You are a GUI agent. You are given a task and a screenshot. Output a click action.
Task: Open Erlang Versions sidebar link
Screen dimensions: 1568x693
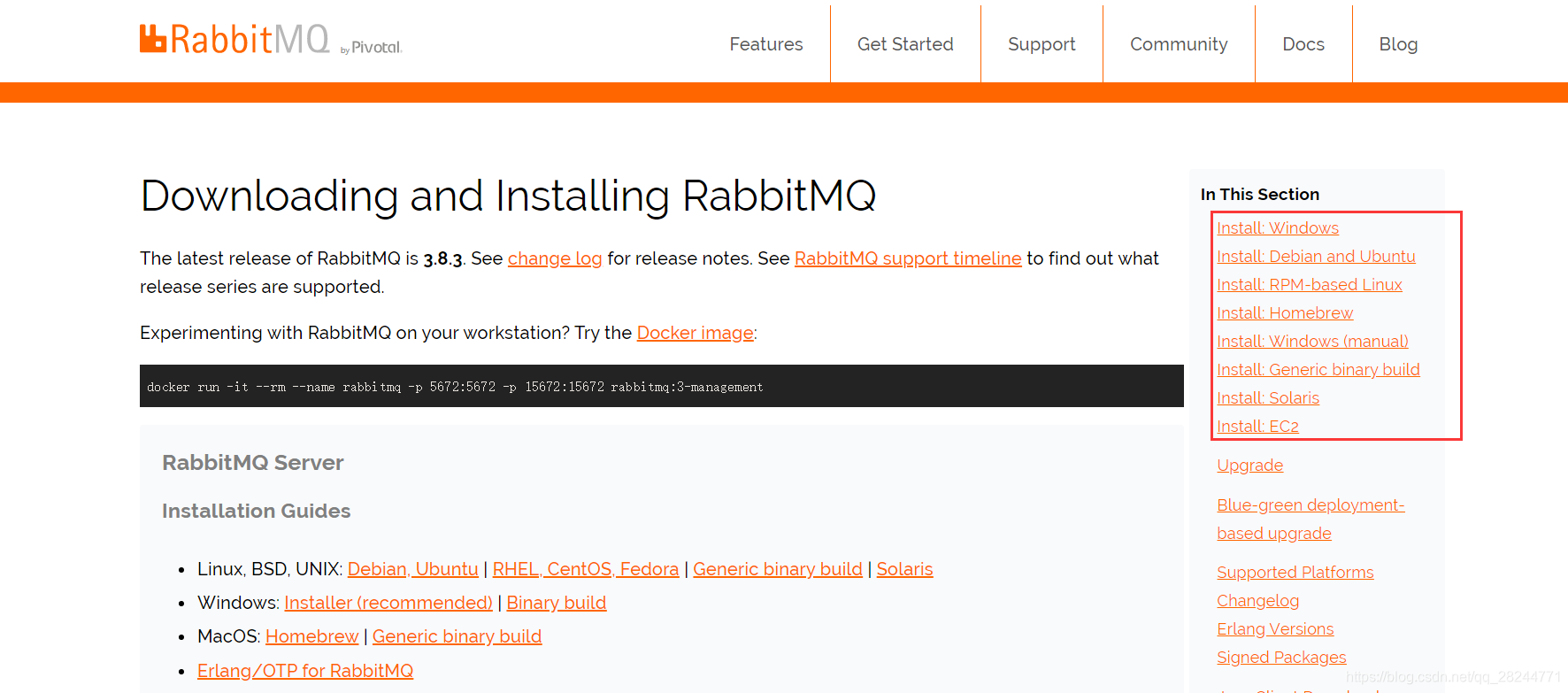pyautogui.click(x=1275, y=629)
